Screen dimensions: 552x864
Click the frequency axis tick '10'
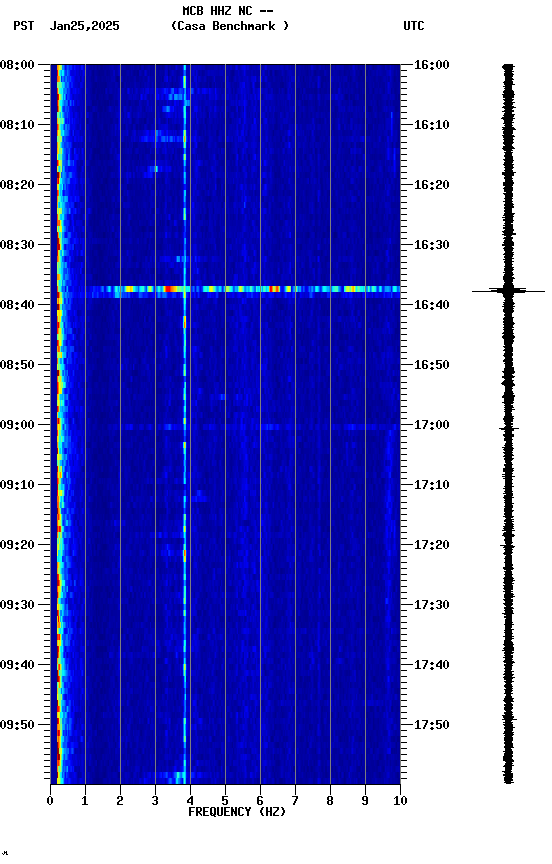(401, 801)
